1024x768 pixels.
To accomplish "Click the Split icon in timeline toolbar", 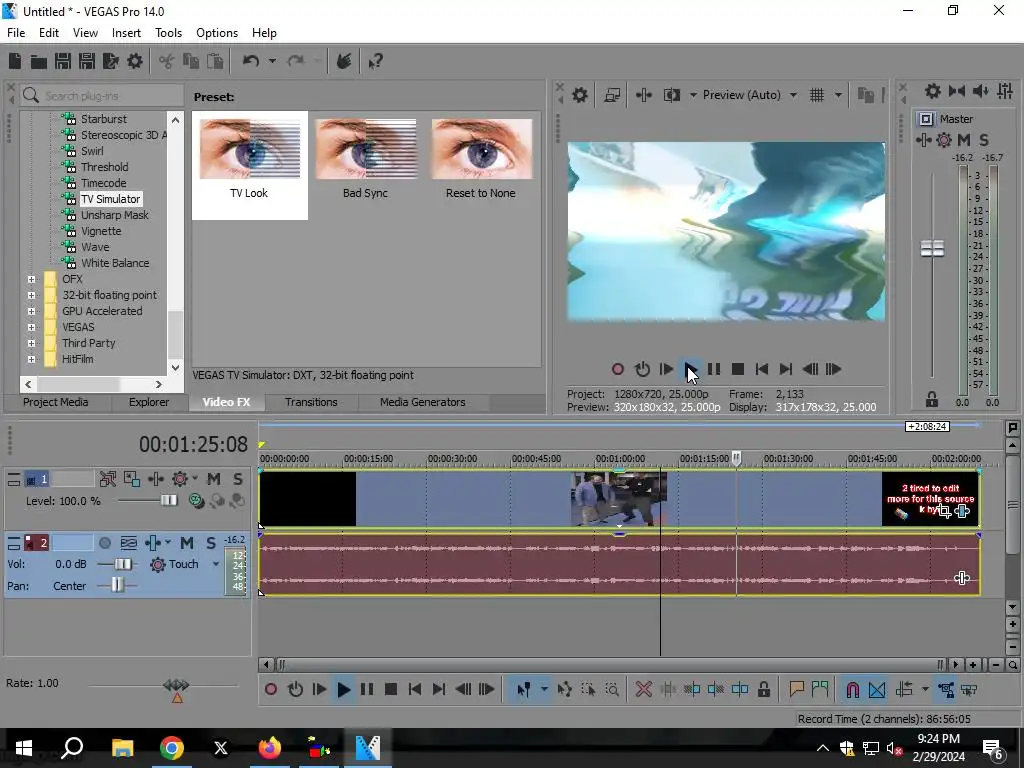I will pyautogui.click(x=740, y=690).
